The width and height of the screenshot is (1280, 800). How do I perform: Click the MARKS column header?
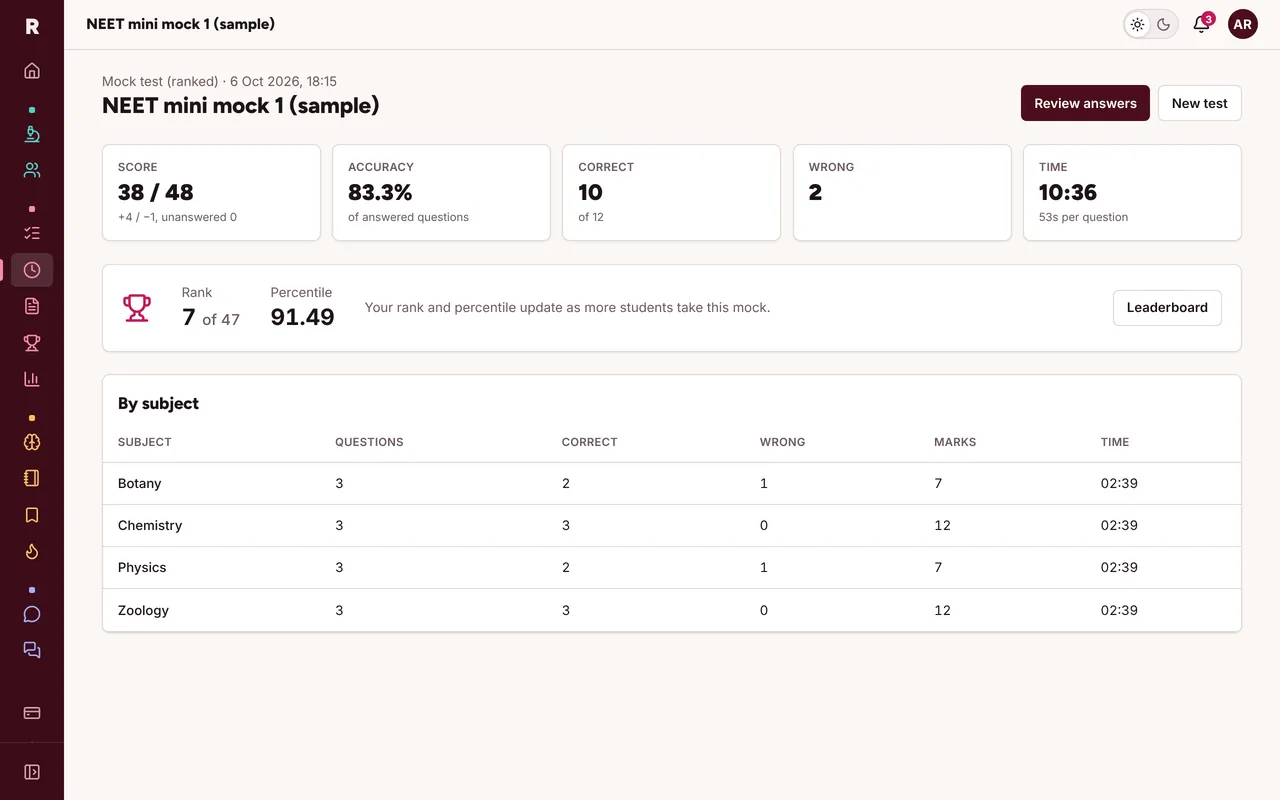[x=955, y=442]
